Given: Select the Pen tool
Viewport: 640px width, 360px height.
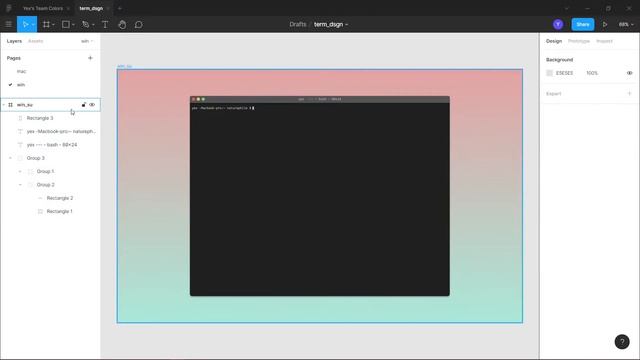Looking at the screenshot, I should [85, 24].
